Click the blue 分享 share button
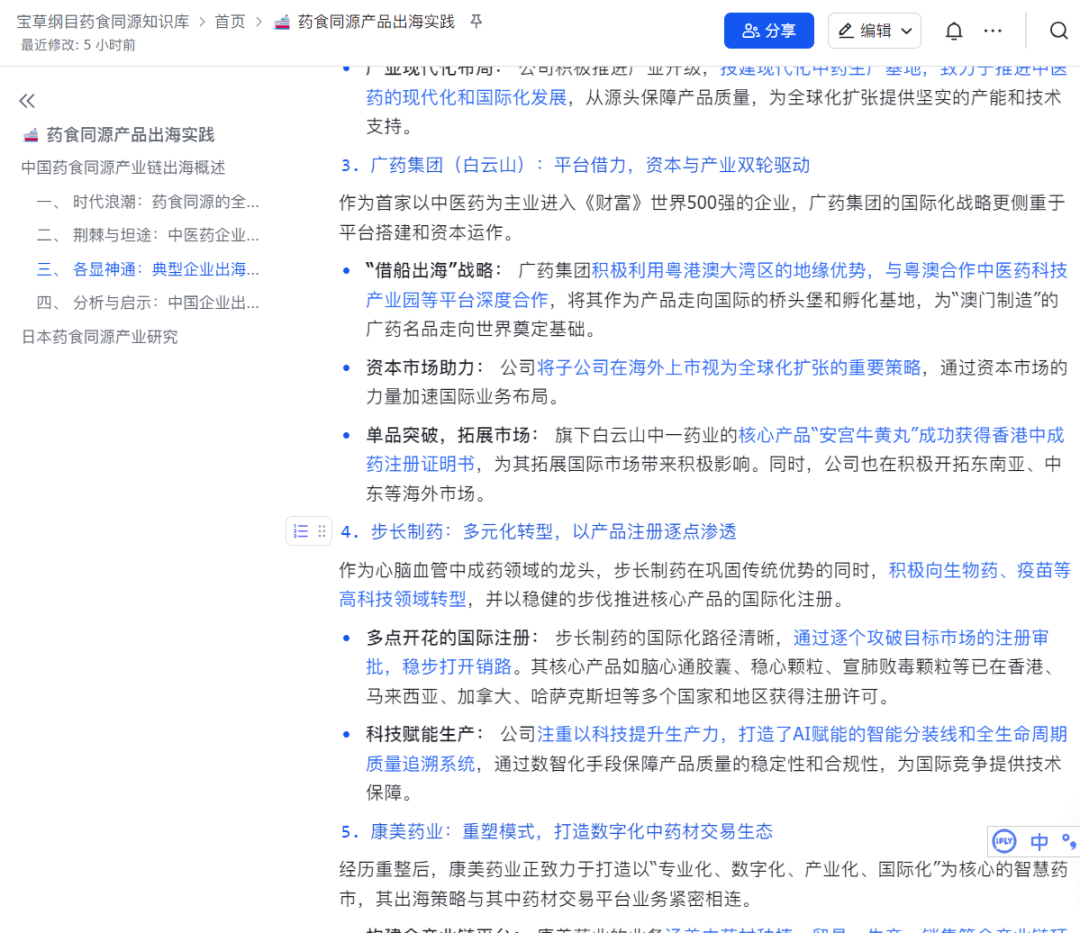1080x933 pixels. [x=768, y=31]
